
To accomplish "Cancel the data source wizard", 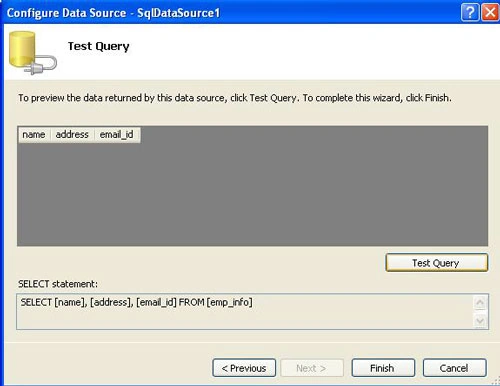I will coord(454,368).
